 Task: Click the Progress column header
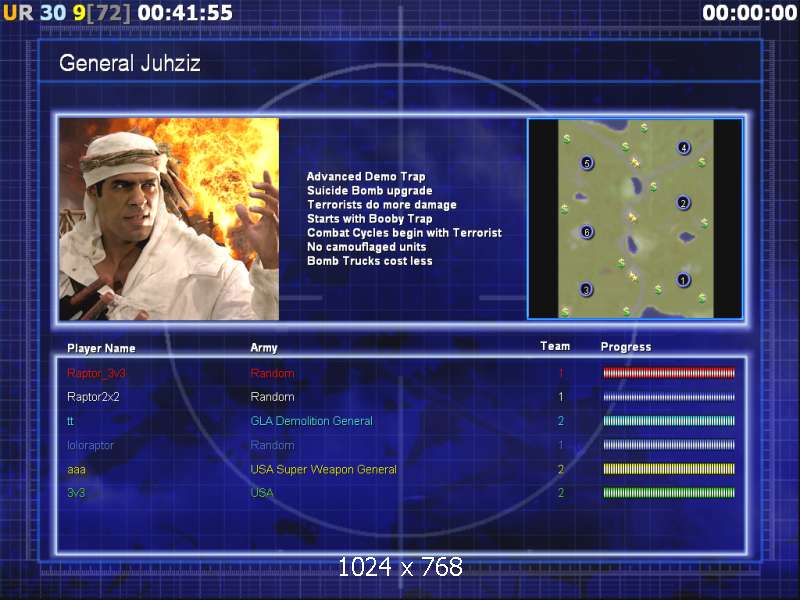pos(626,347)
